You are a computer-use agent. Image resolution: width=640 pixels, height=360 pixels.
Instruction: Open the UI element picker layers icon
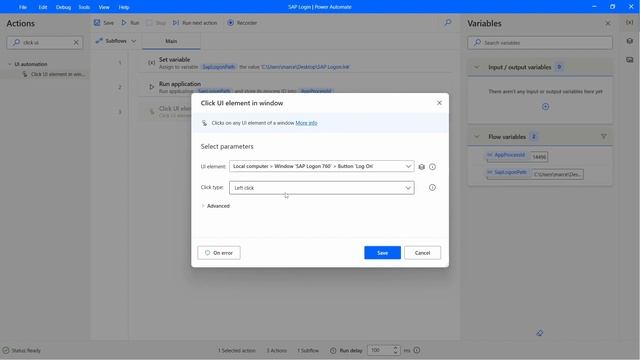click(x=422, y=167)
